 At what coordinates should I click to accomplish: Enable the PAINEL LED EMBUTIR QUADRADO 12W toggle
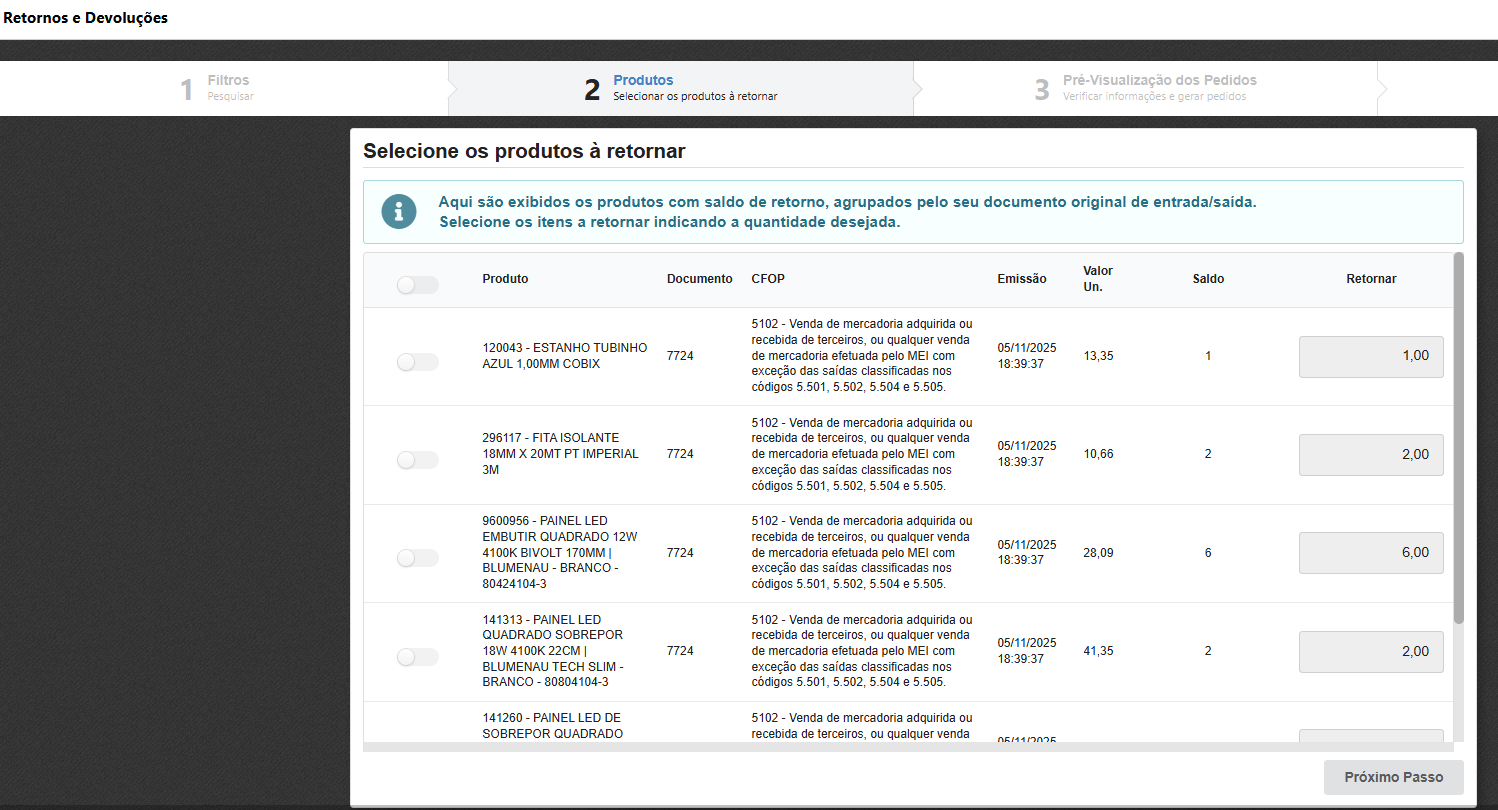(x=416, y=558)
